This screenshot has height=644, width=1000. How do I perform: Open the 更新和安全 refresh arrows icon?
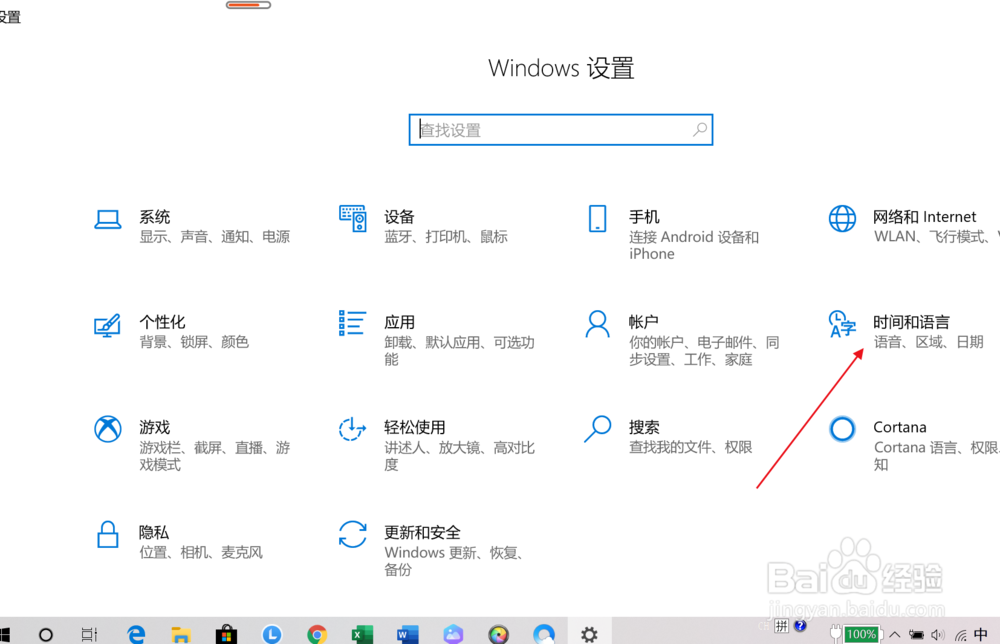[353, 534]
